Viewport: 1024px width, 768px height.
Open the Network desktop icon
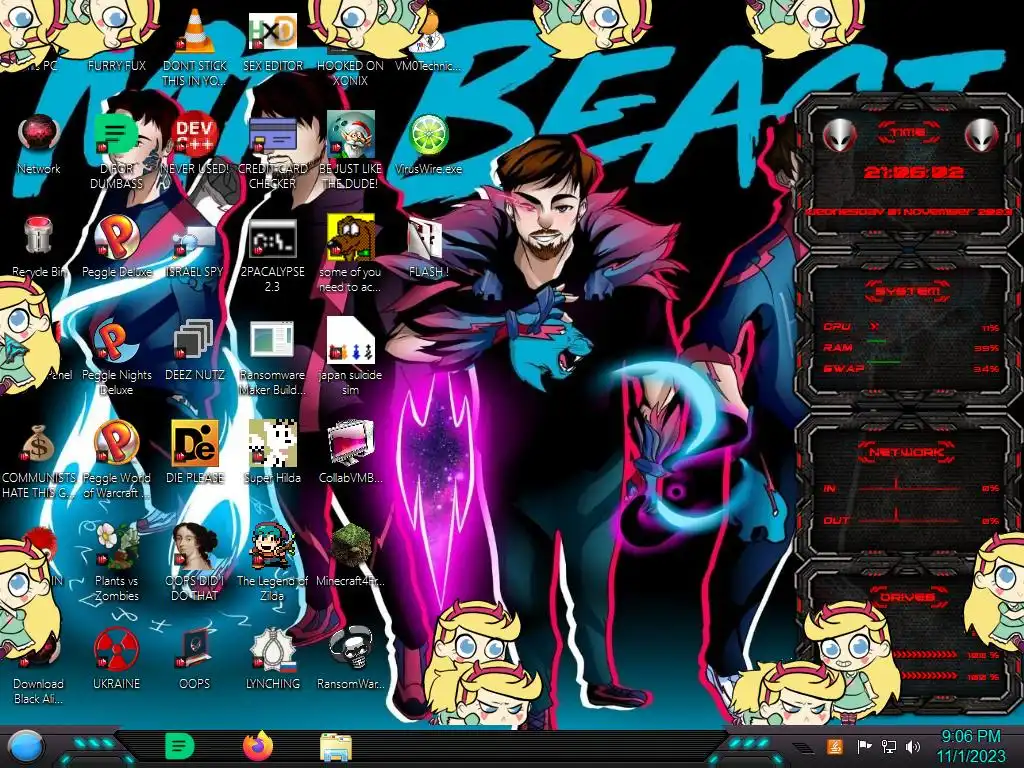click(x=39, y=144)
